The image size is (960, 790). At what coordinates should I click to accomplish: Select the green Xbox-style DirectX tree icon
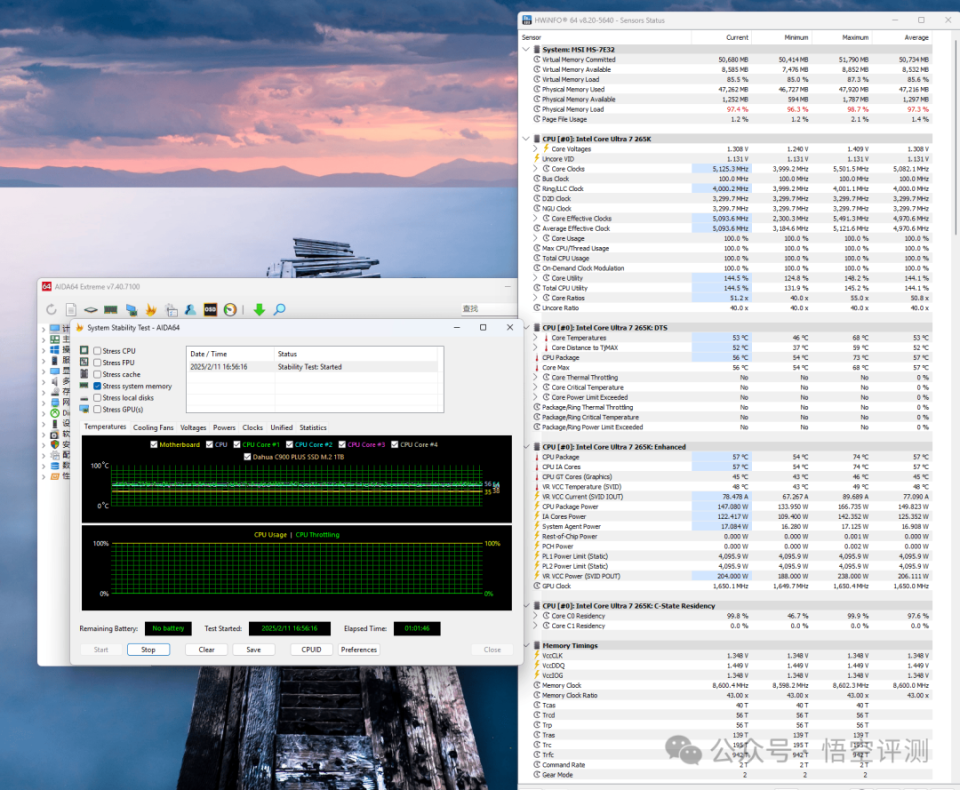(x=54, y=413)
